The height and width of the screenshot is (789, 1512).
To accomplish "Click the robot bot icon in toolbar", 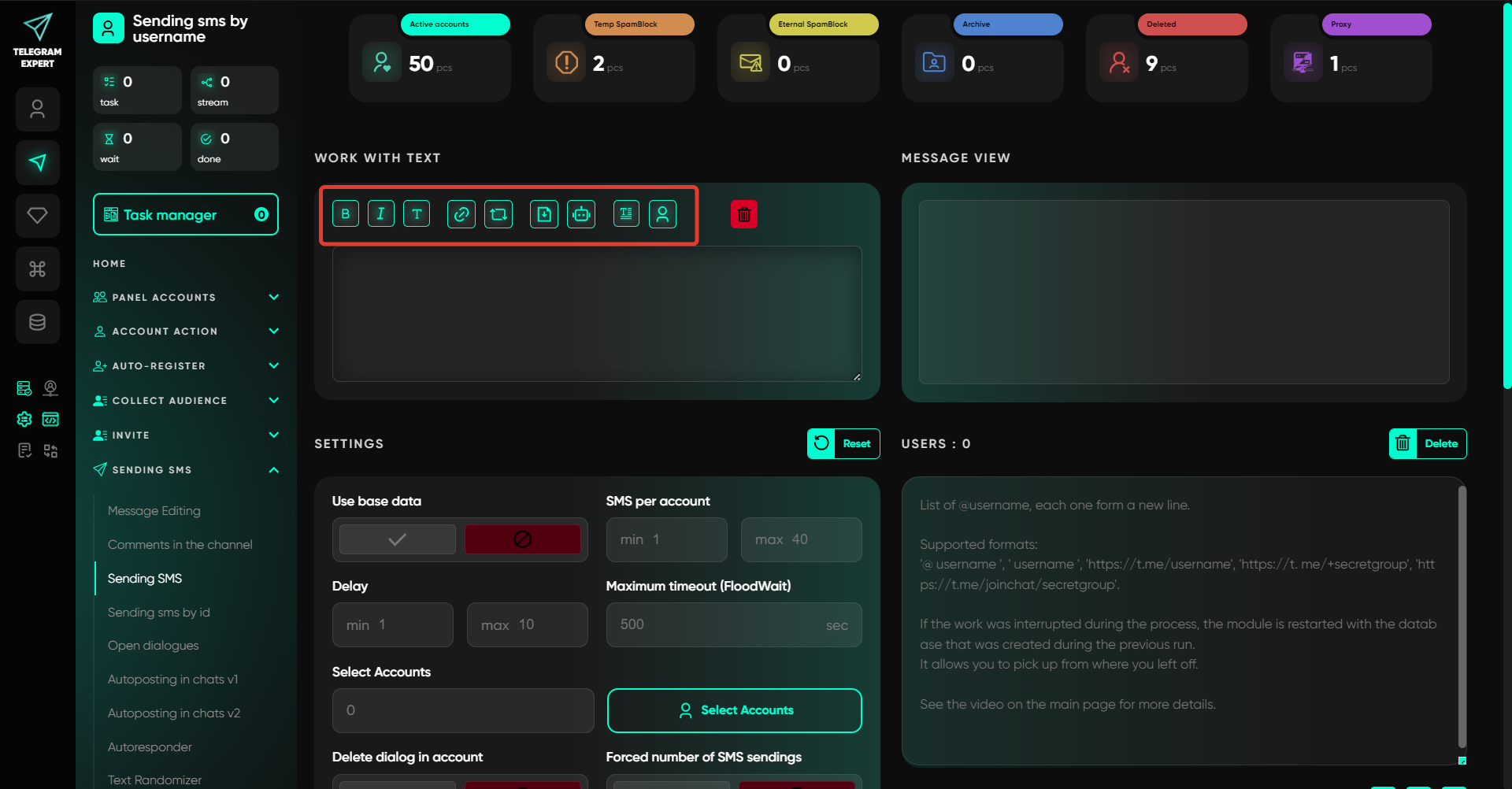I will point(581,214).
